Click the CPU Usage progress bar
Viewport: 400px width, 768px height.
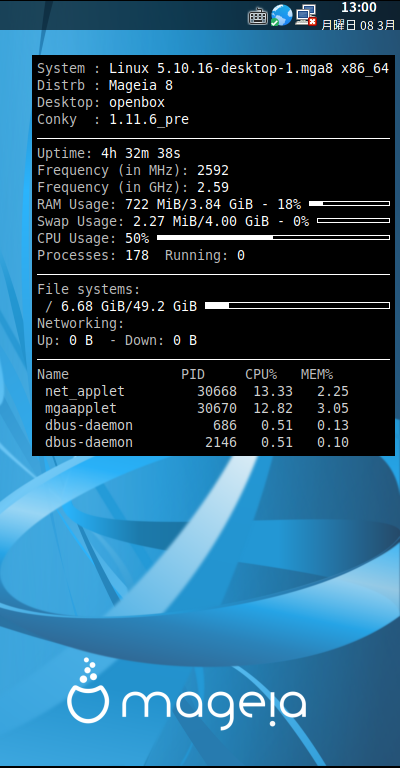coord(273,238)
